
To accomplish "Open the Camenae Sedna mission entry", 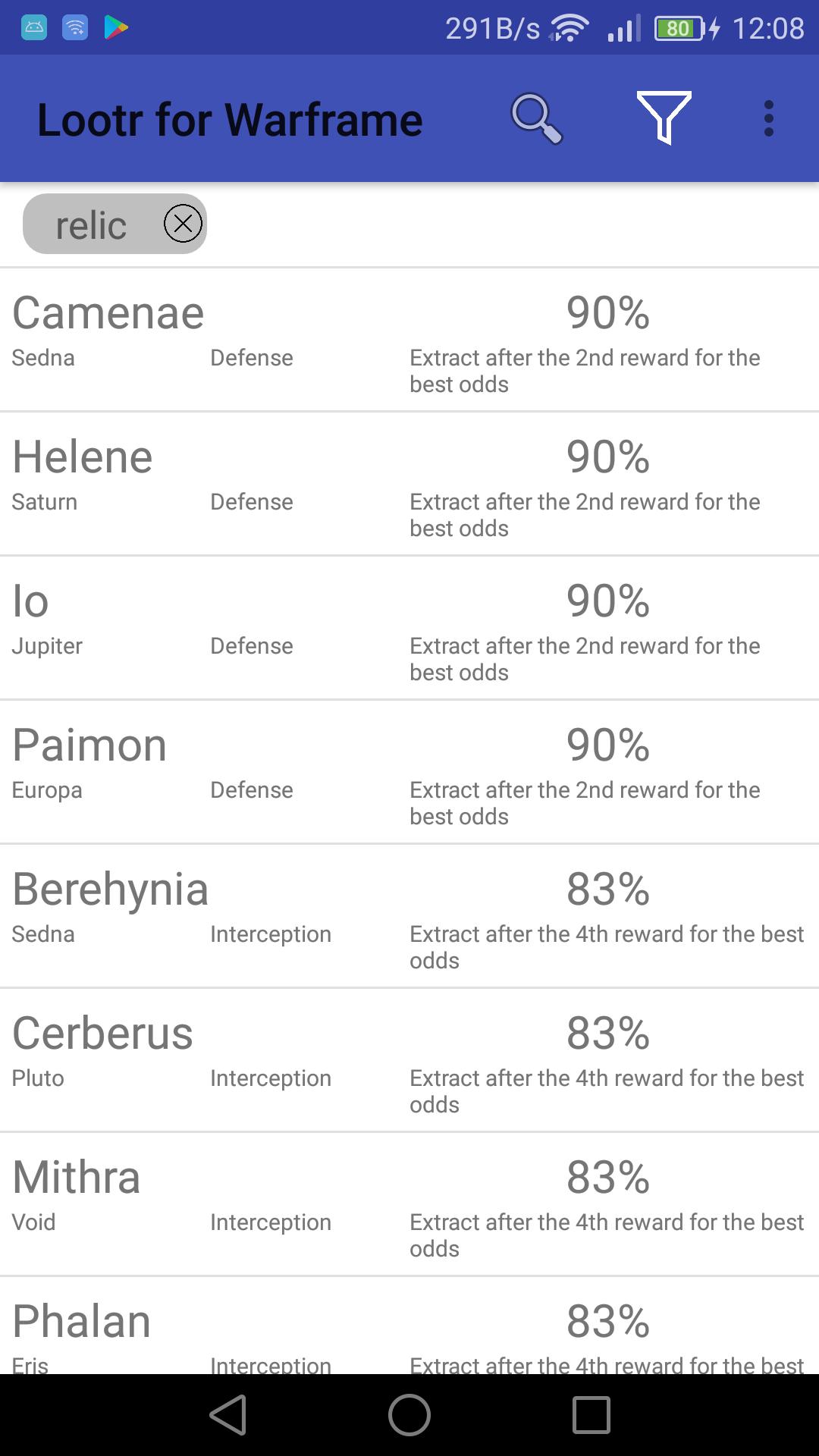I will click(x=409, y=340).
